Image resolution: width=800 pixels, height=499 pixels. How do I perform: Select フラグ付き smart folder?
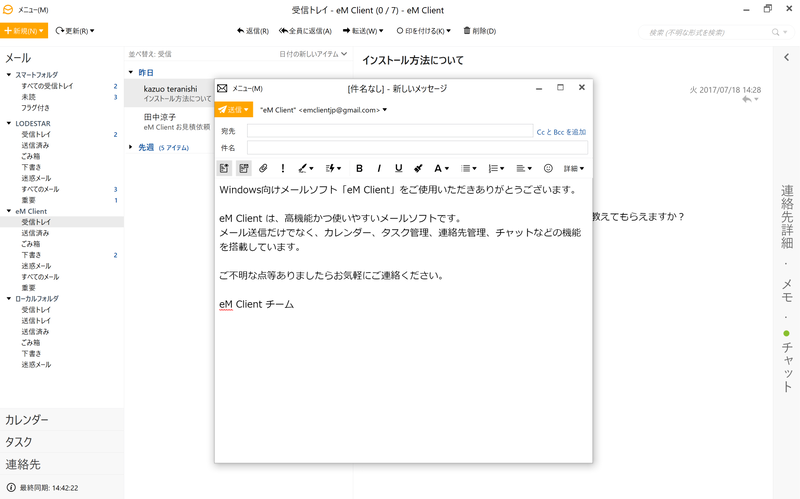pyautogui.click(x=35, y=108)
